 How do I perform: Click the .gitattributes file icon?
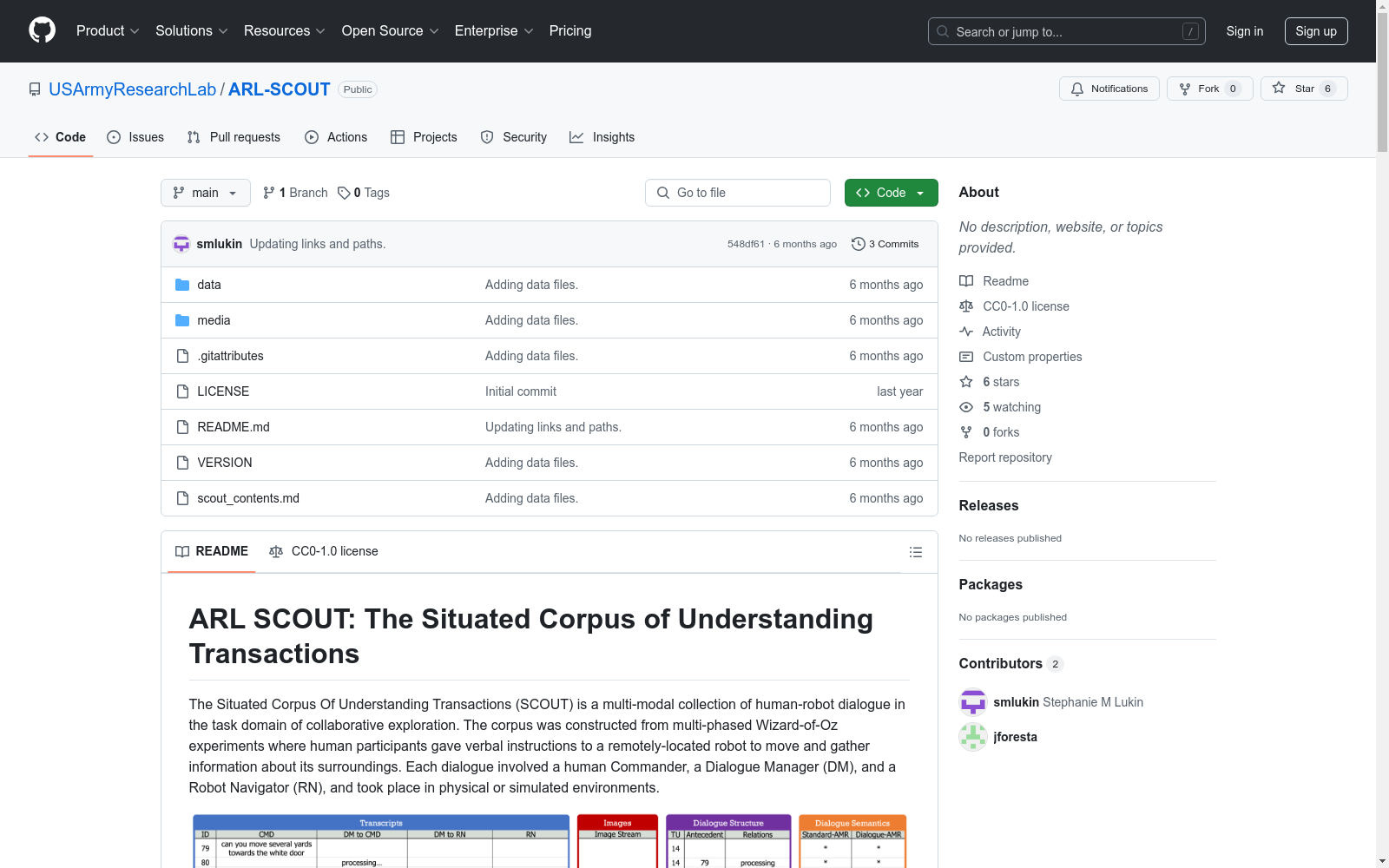point(182,356)
